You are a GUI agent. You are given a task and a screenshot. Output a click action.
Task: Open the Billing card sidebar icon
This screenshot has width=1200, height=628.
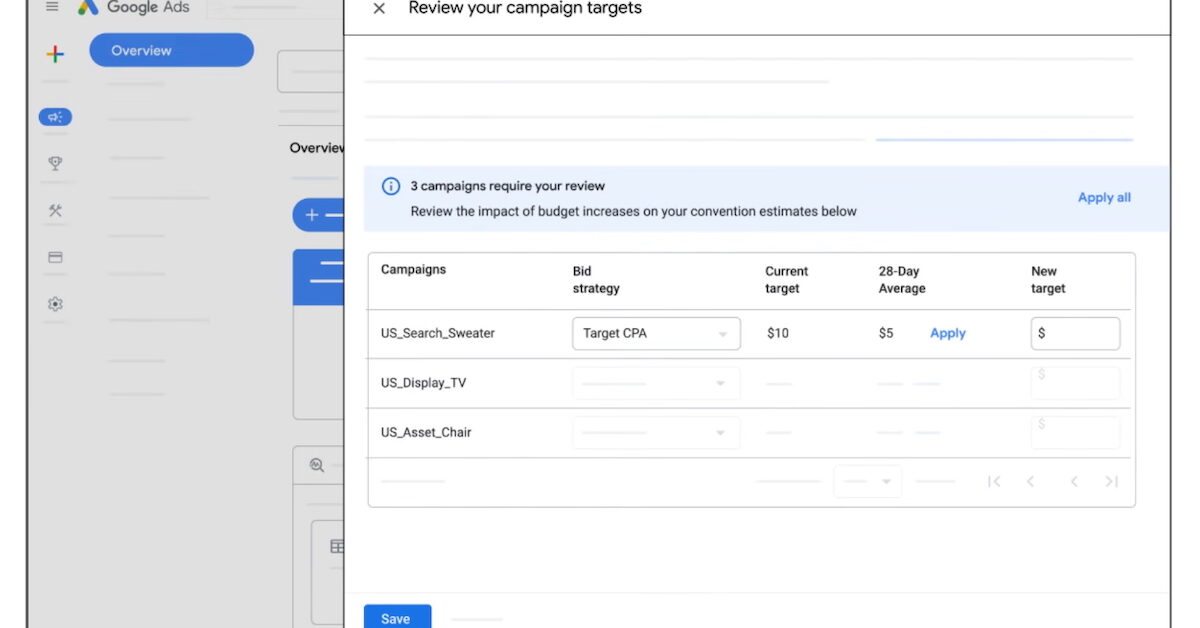[56, 258]
